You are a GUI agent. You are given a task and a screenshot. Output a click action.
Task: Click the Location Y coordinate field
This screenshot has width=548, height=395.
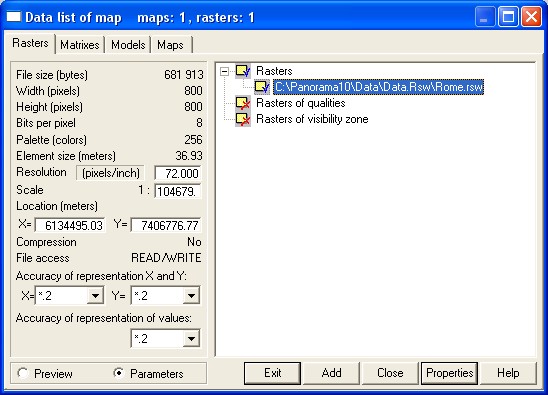click(166, 225)
